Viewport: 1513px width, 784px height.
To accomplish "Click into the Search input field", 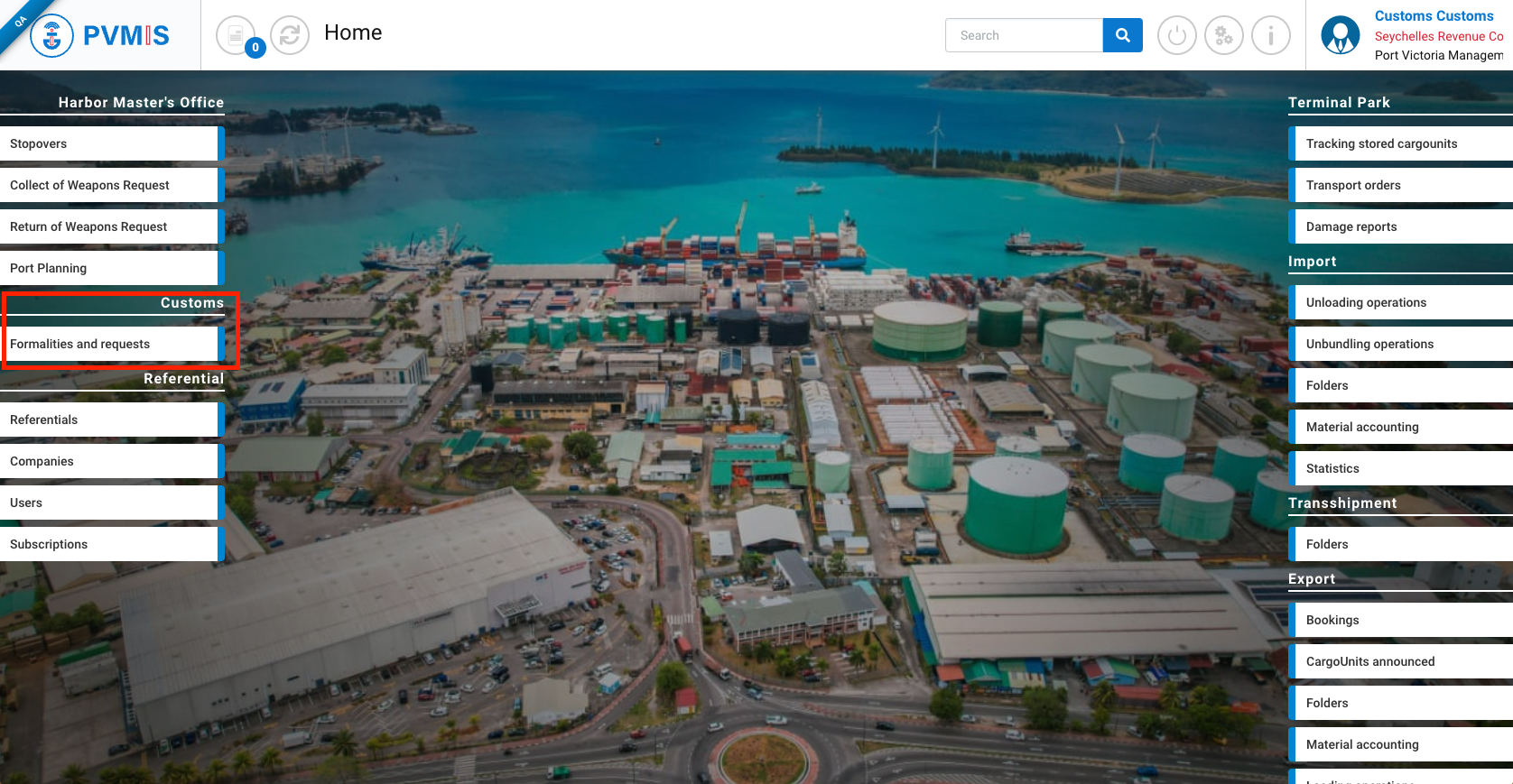I will point(1024,36).
